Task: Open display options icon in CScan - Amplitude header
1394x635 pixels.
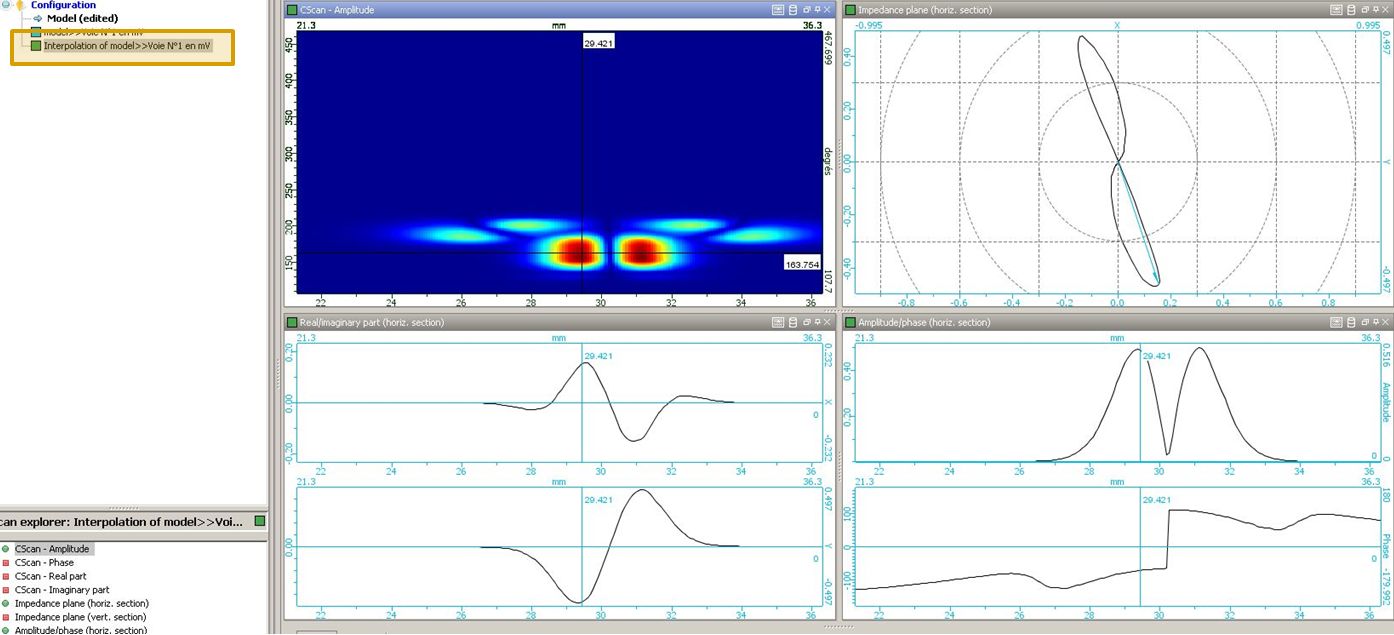Action: tap(777, 10)
